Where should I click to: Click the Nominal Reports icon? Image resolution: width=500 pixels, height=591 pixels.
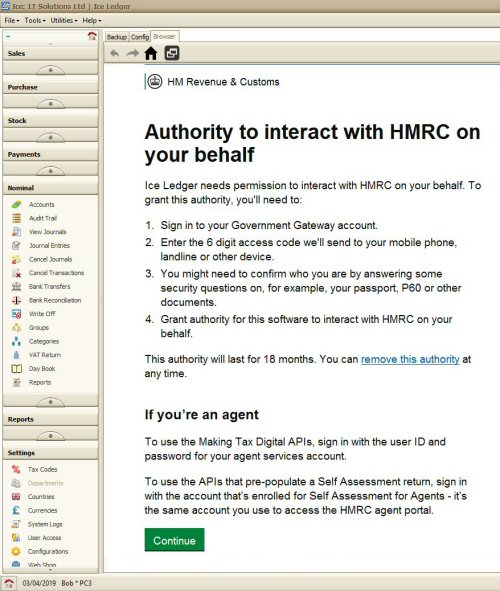coord(16,383)
